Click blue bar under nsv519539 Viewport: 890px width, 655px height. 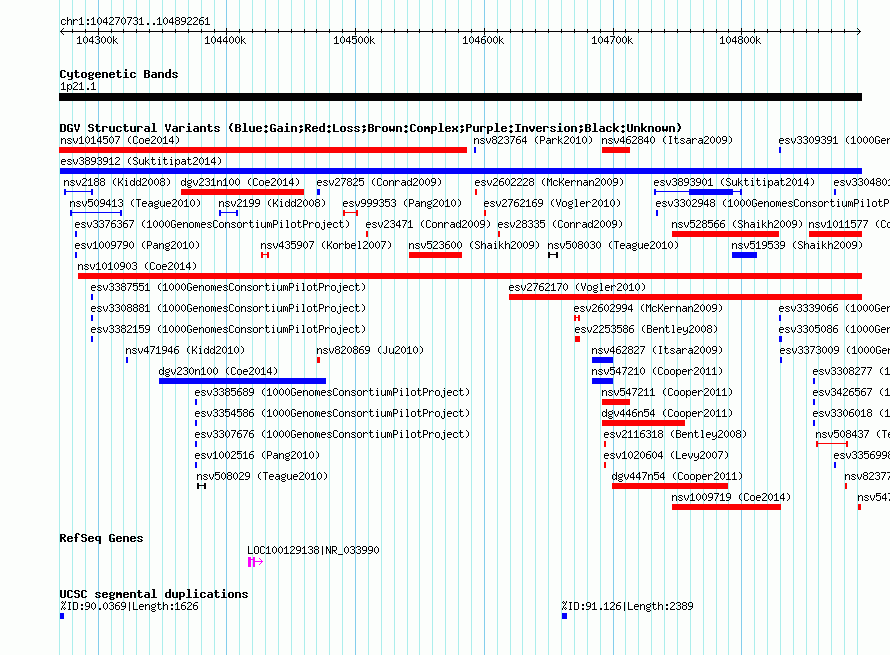pos(744,255)
